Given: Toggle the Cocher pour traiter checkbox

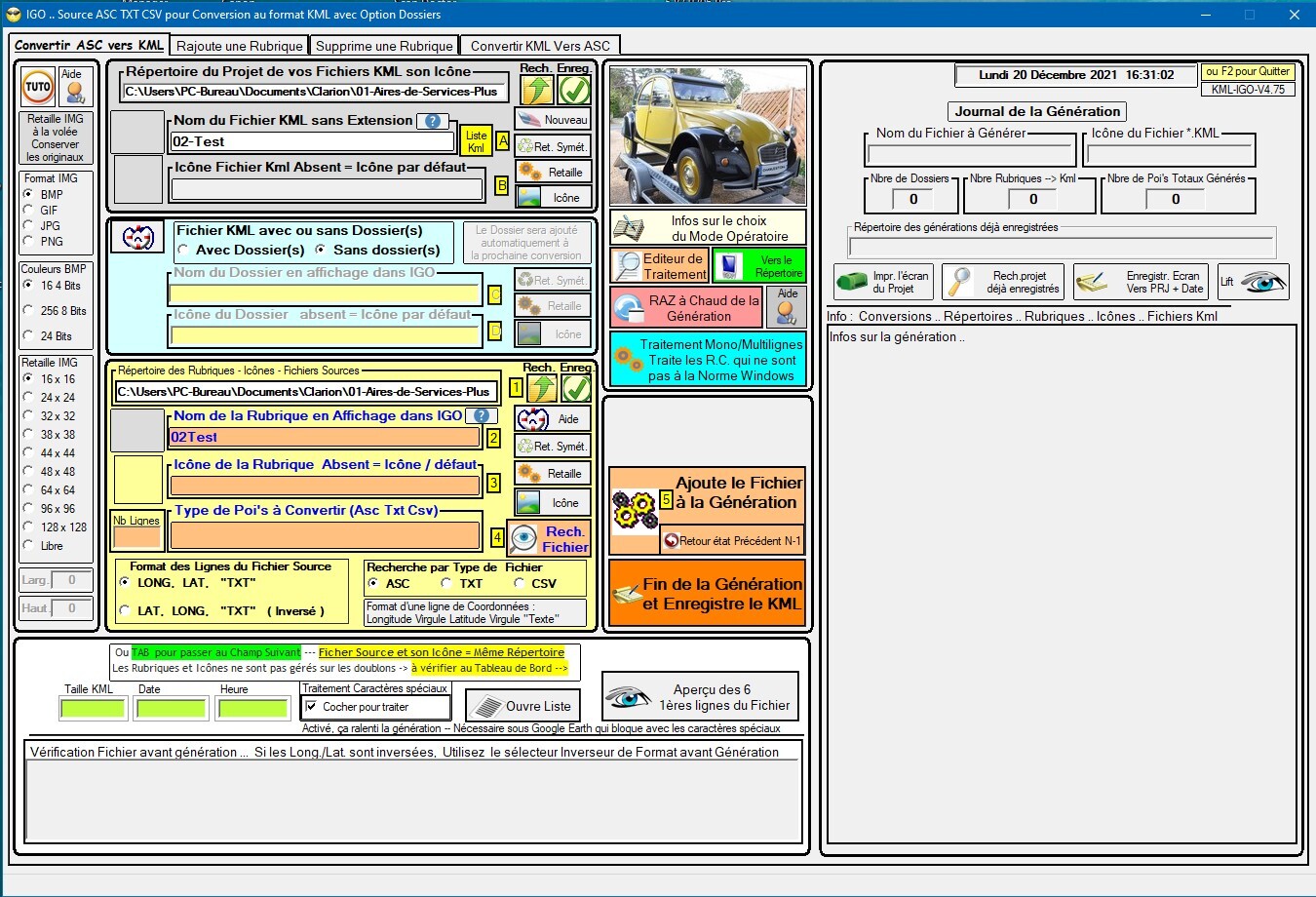Looking at the screenshot, I should [312, 707].
